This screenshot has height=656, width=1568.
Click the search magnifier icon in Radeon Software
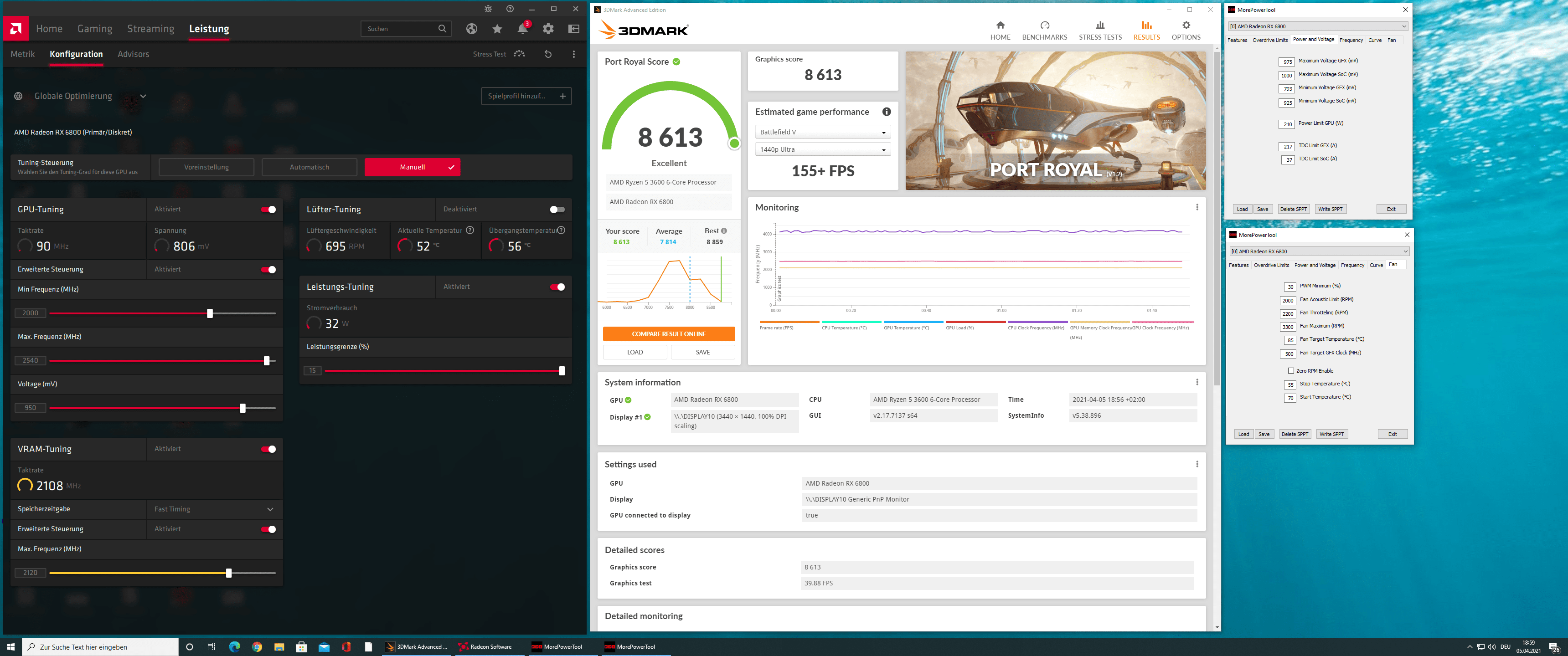(x=443, y=29)
